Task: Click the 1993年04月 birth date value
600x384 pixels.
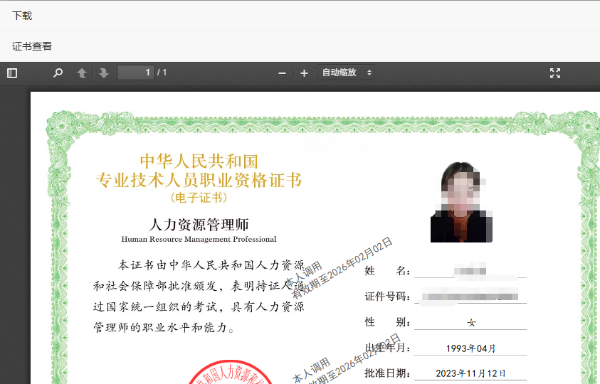Action: click(x=471, y=348)
